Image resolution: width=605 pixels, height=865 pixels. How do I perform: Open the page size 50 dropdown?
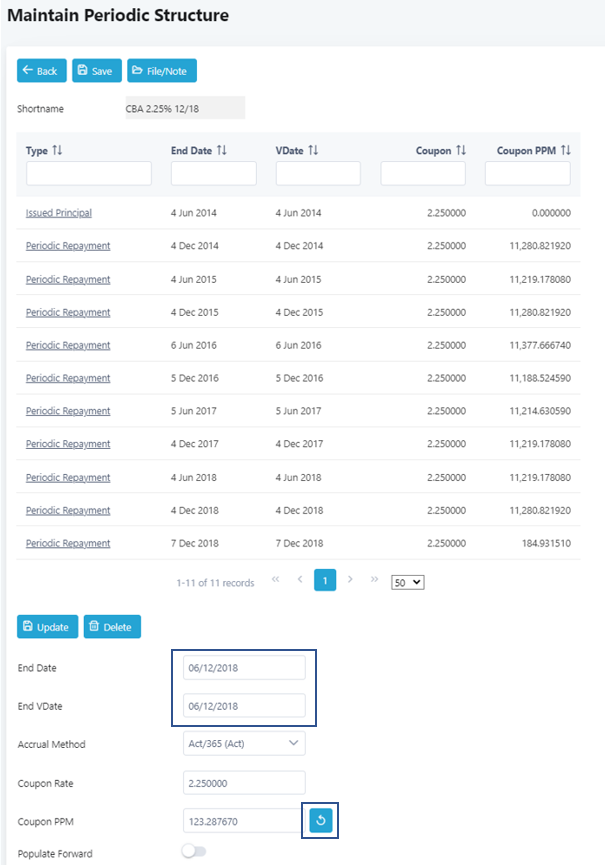[x=408, y=581]
